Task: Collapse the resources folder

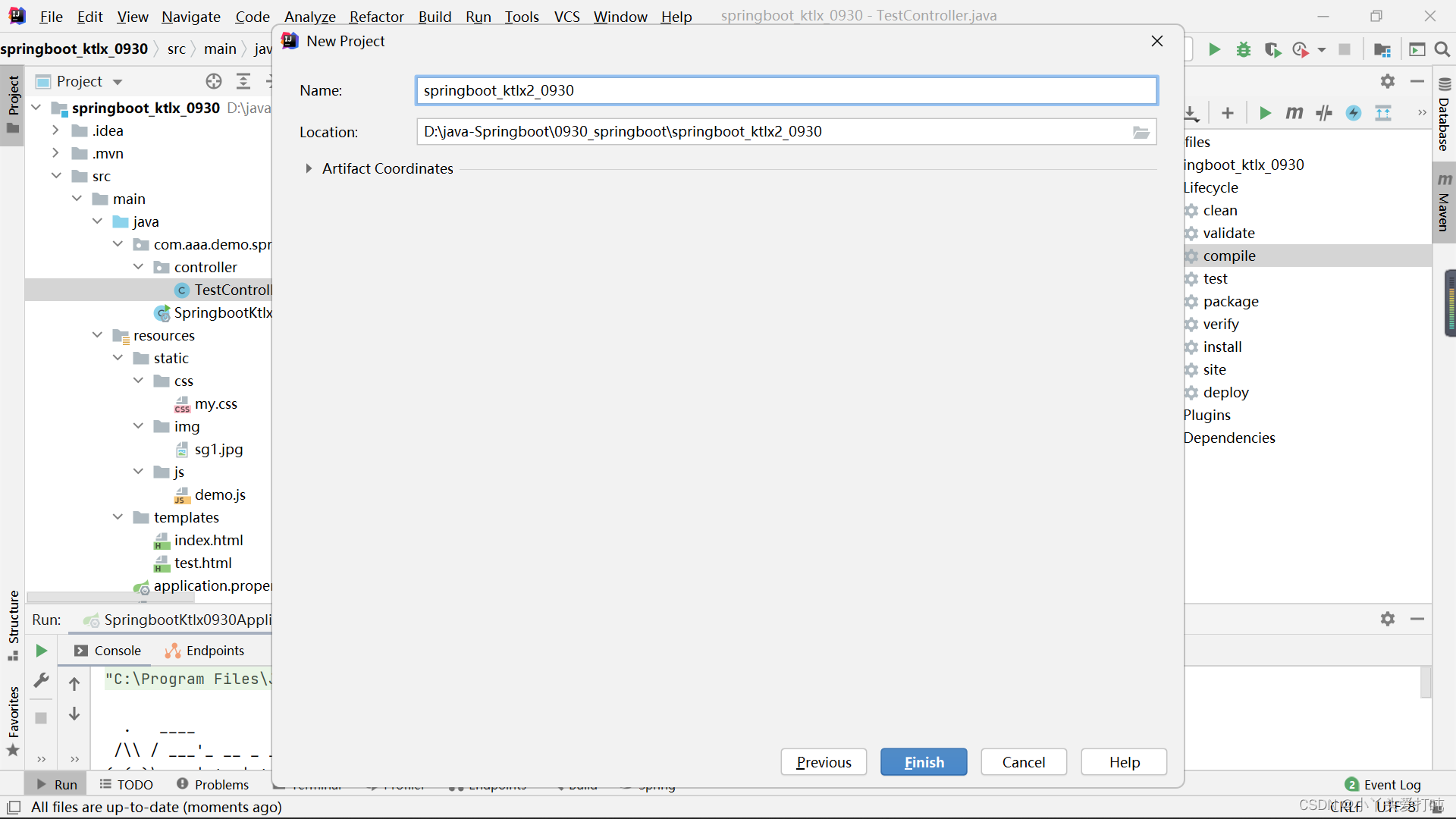Action: click(97, 335)
